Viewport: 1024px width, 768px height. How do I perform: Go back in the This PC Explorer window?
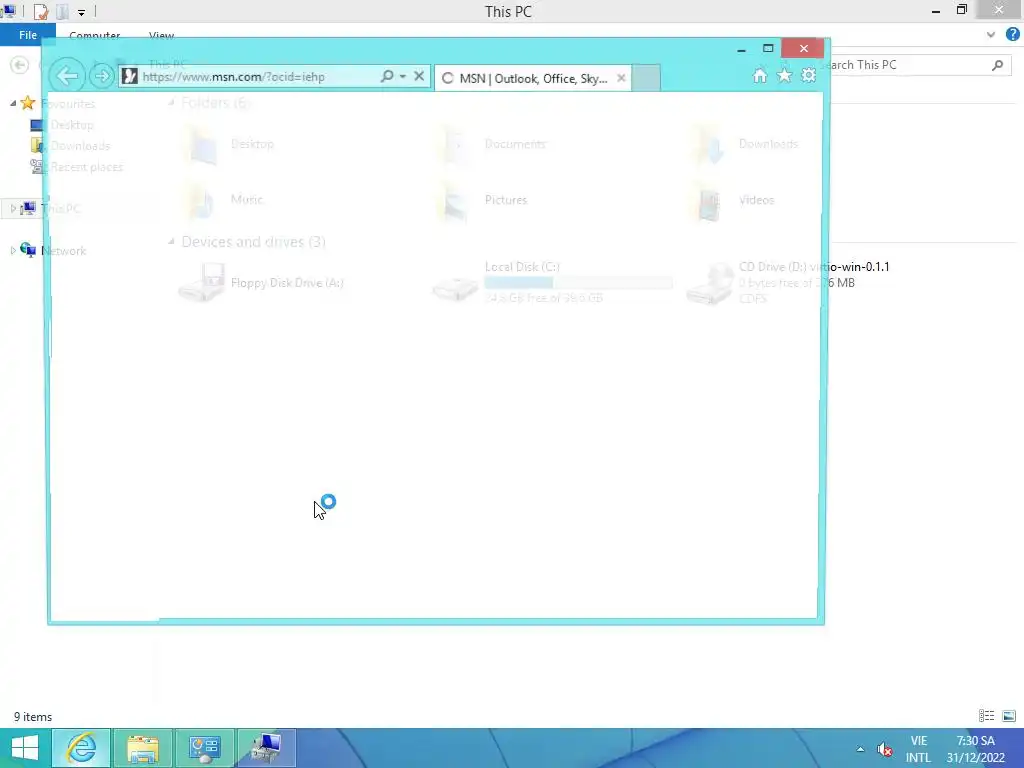click(20, 65)
